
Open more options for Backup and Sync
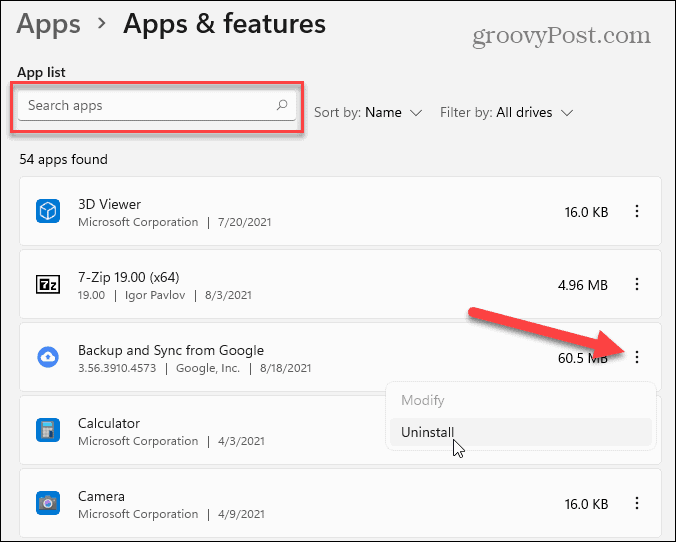pos(637,357)
